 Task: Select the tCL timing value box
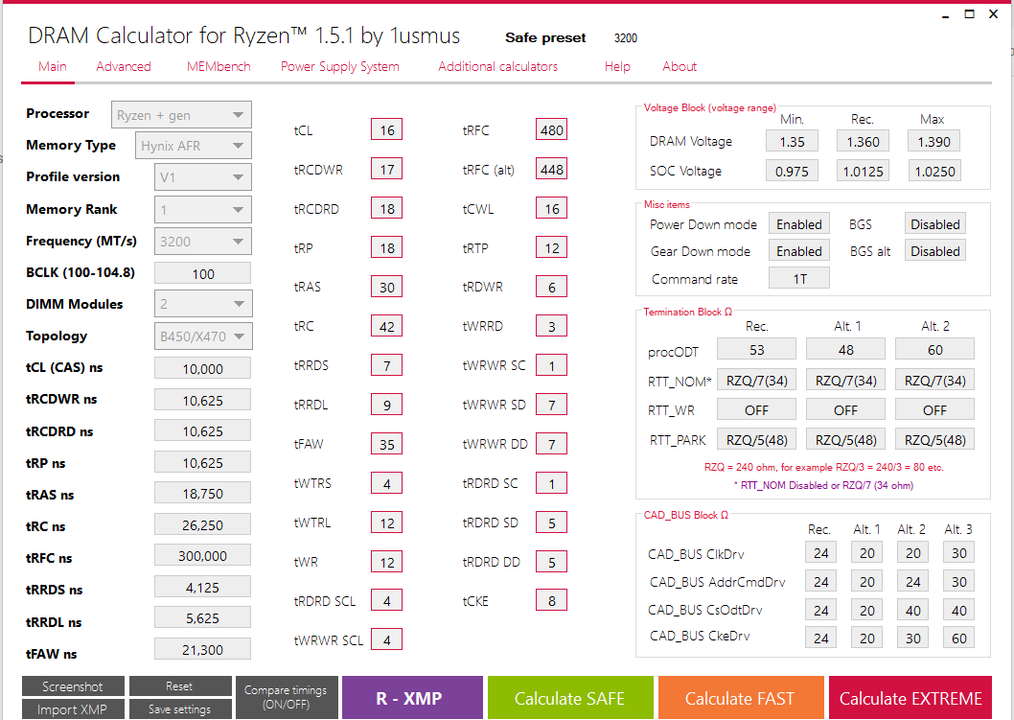387,130
